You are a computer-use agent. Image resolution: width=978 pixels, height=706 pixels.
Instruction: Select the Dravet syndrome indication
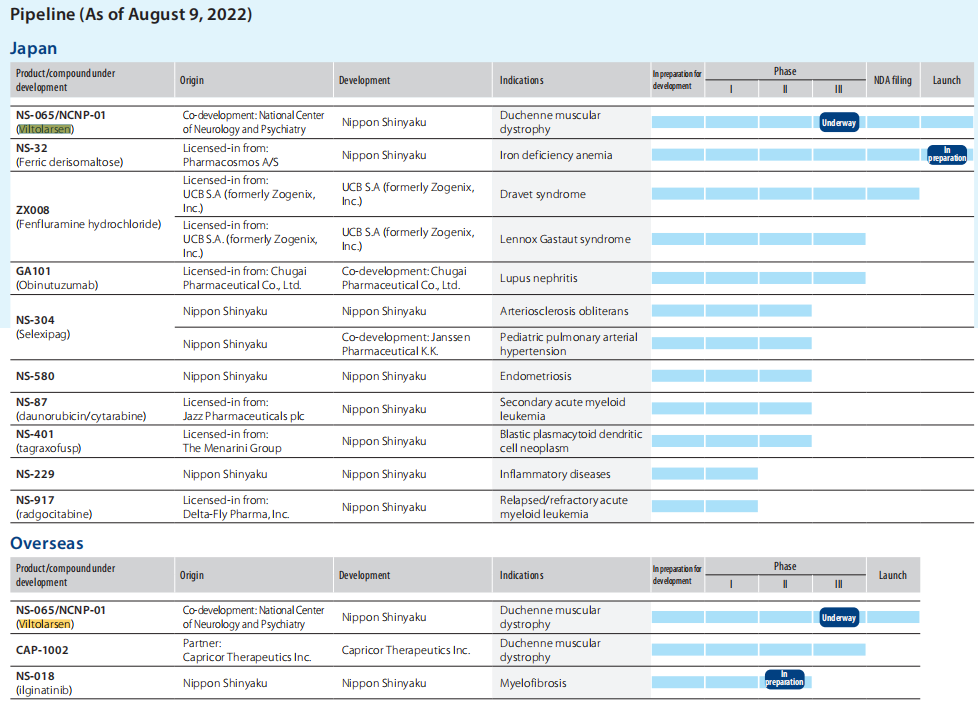pos(542,194)
